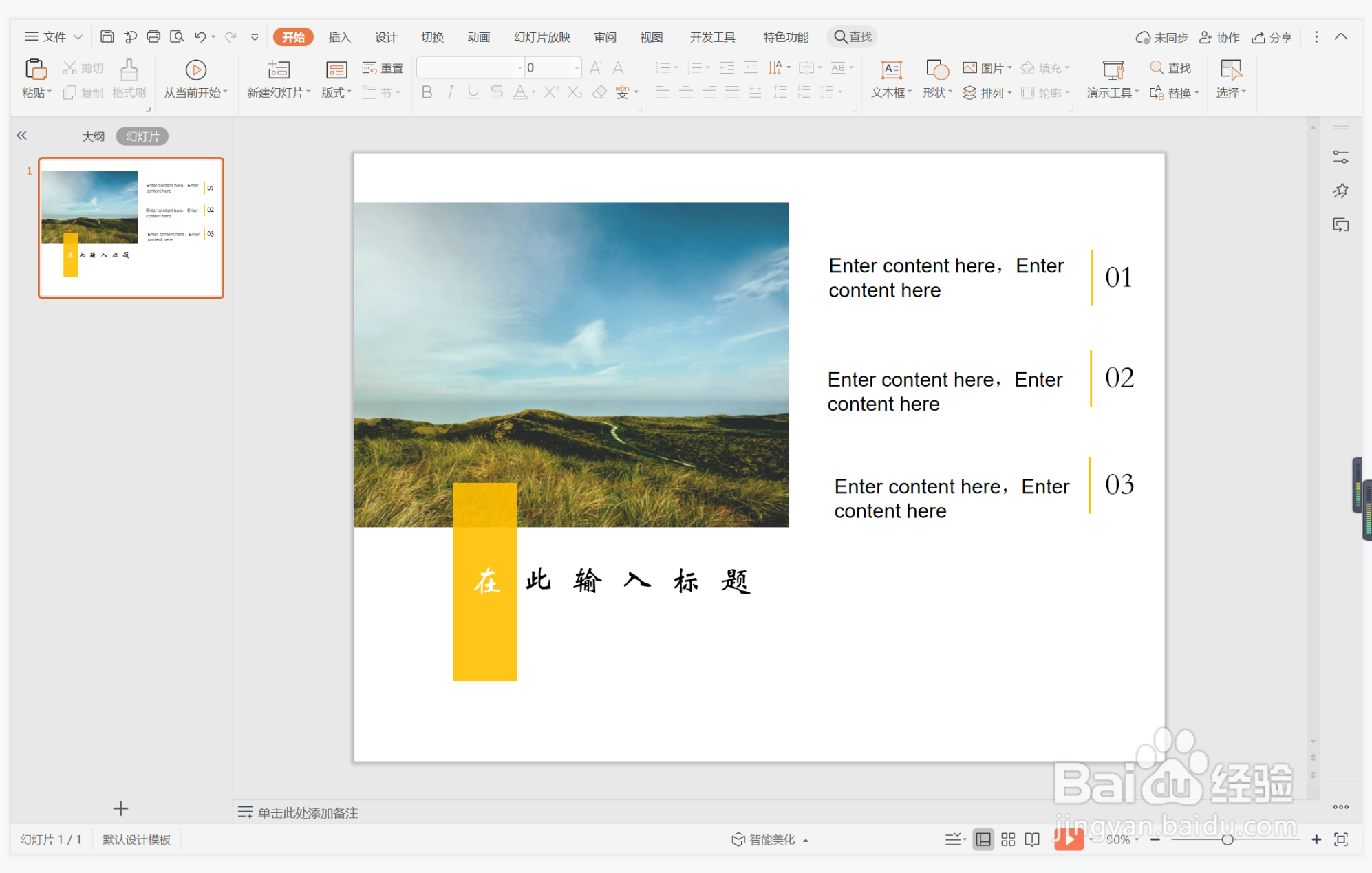Switch to 大纲 outline view
The height and width of the screenshot is (873, 1372).
(x=94, y=136)
